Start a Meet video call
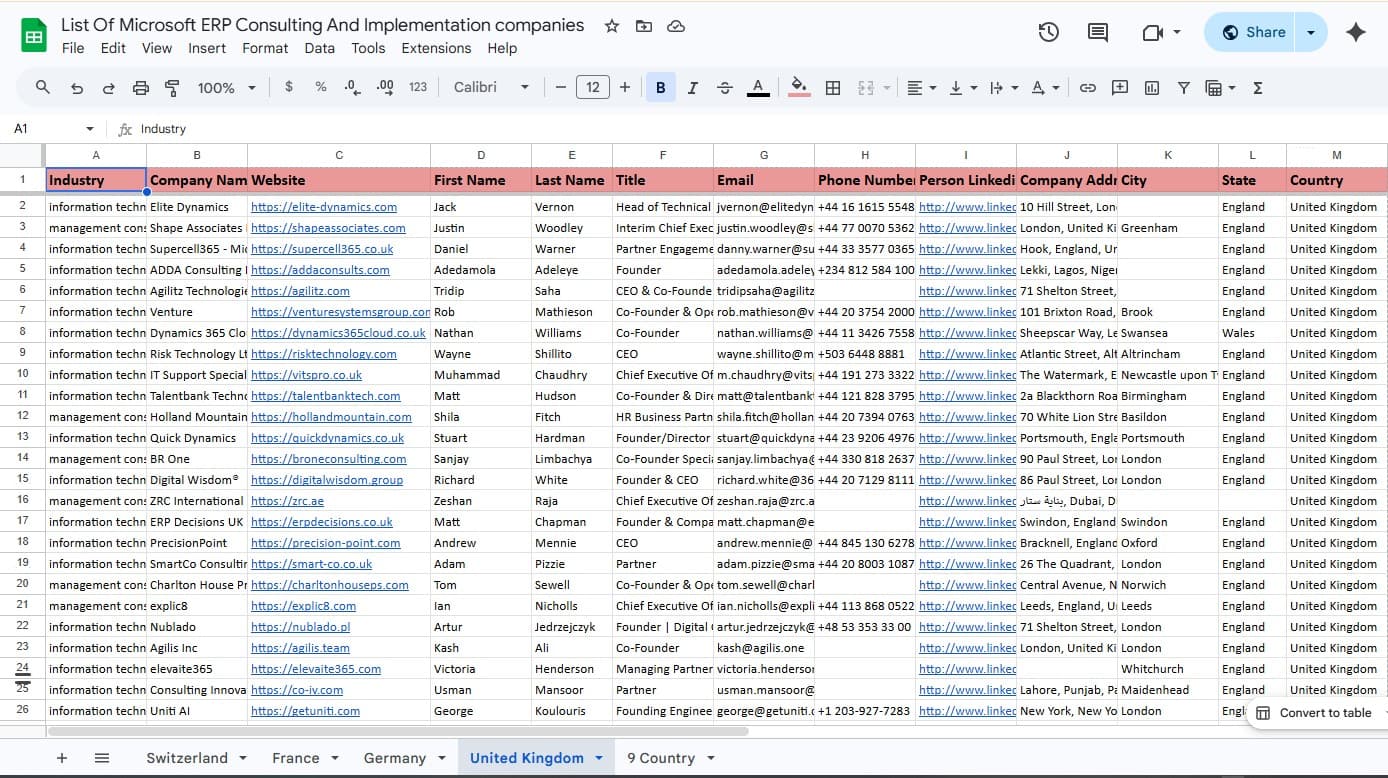 (1152, 32)
